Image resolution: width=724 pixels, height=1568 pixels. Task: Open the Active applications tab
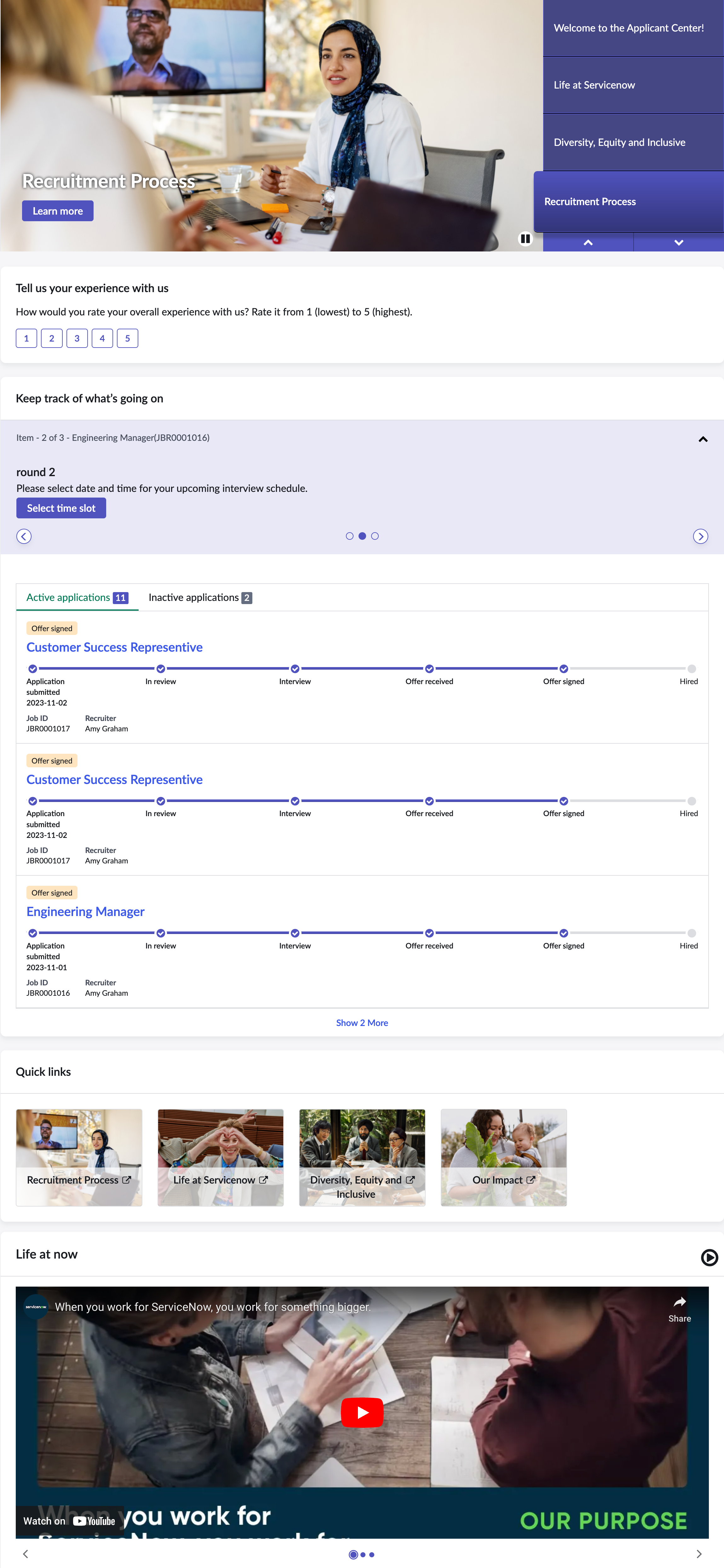point(77,598)
